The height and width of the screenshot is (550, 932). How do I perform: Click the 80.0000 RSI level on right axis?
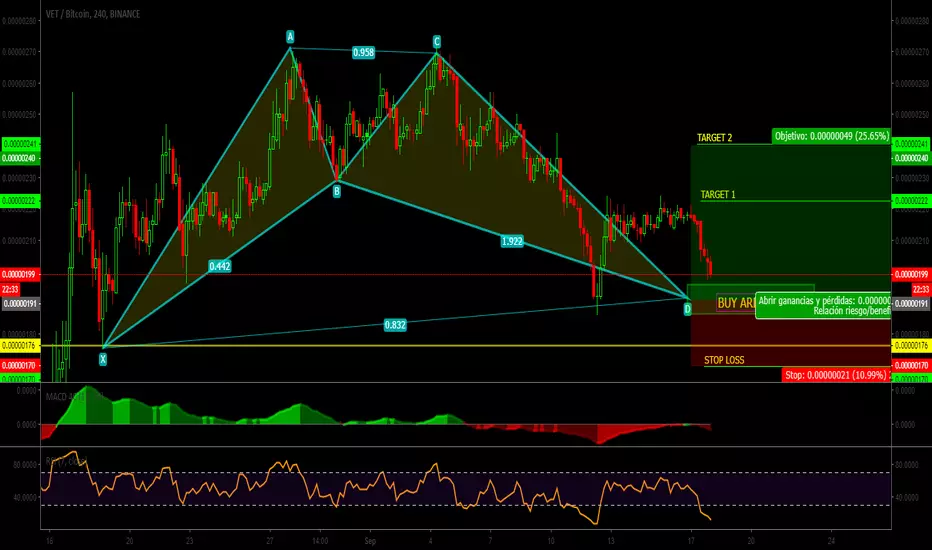[x=907, y=465]
